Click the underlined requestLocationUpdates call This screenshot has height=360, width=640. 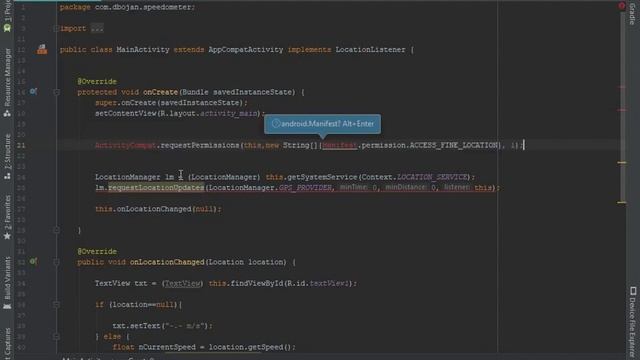pos(156,188)
